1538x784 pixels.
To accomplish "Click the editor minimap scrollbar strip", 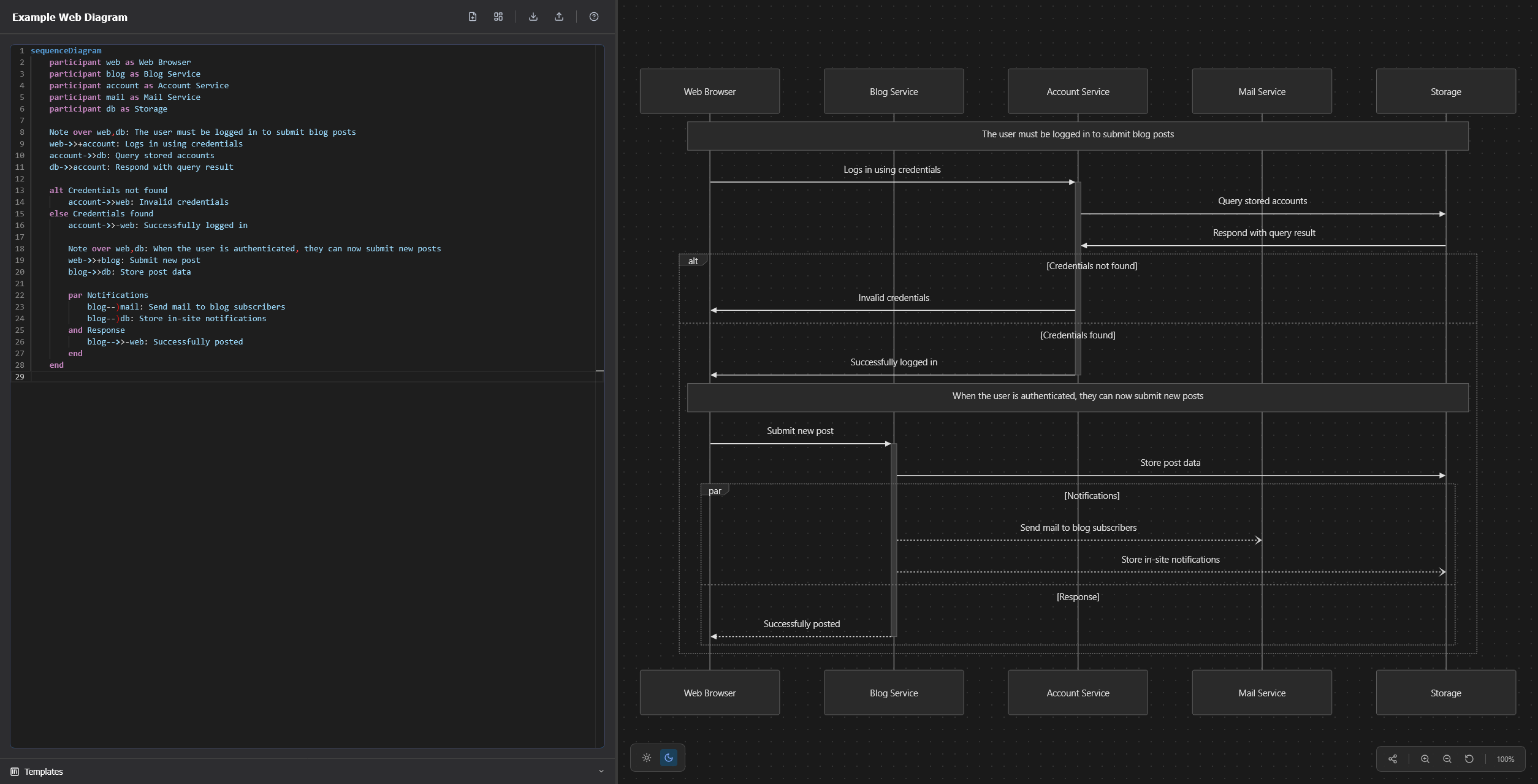I will click(600, 395).
